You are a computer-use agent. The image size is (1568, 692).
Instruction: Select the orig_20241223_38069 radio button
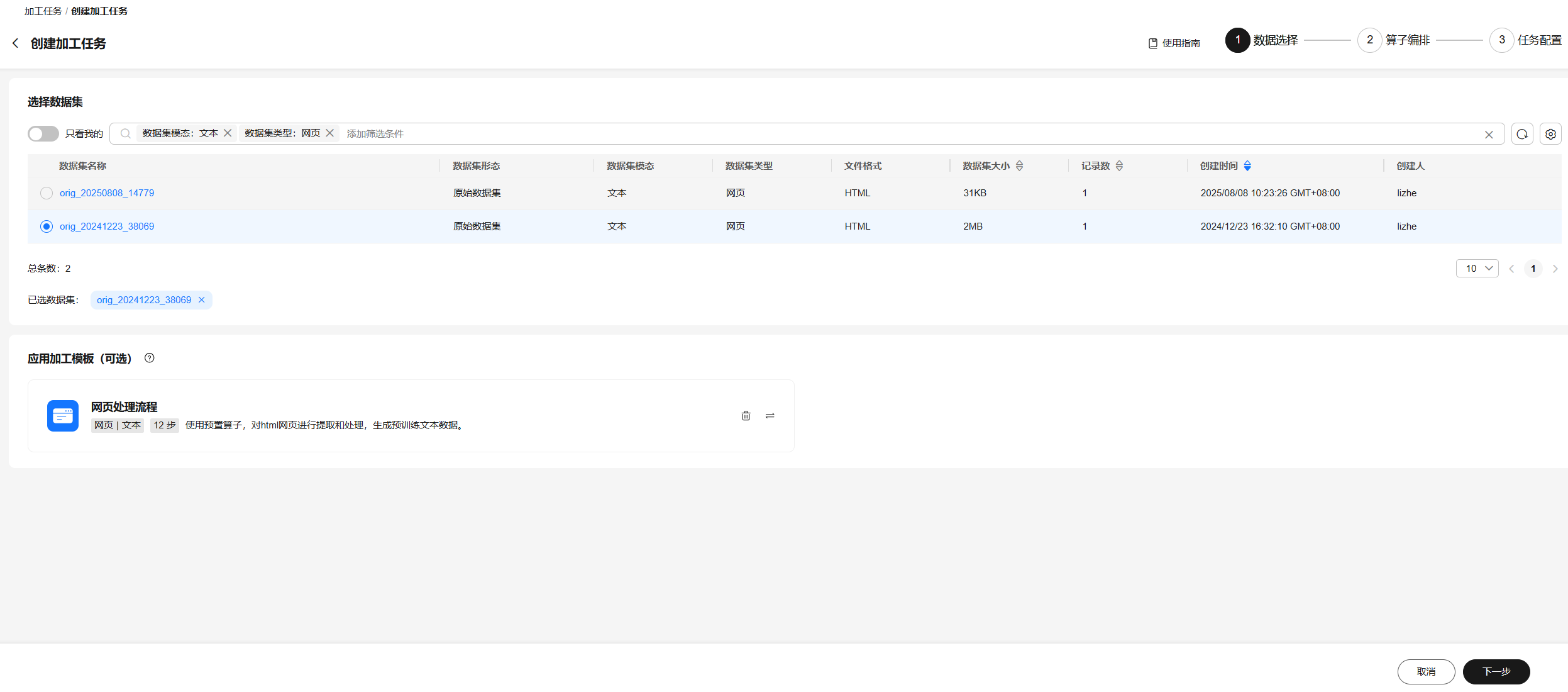click(47, 226)
